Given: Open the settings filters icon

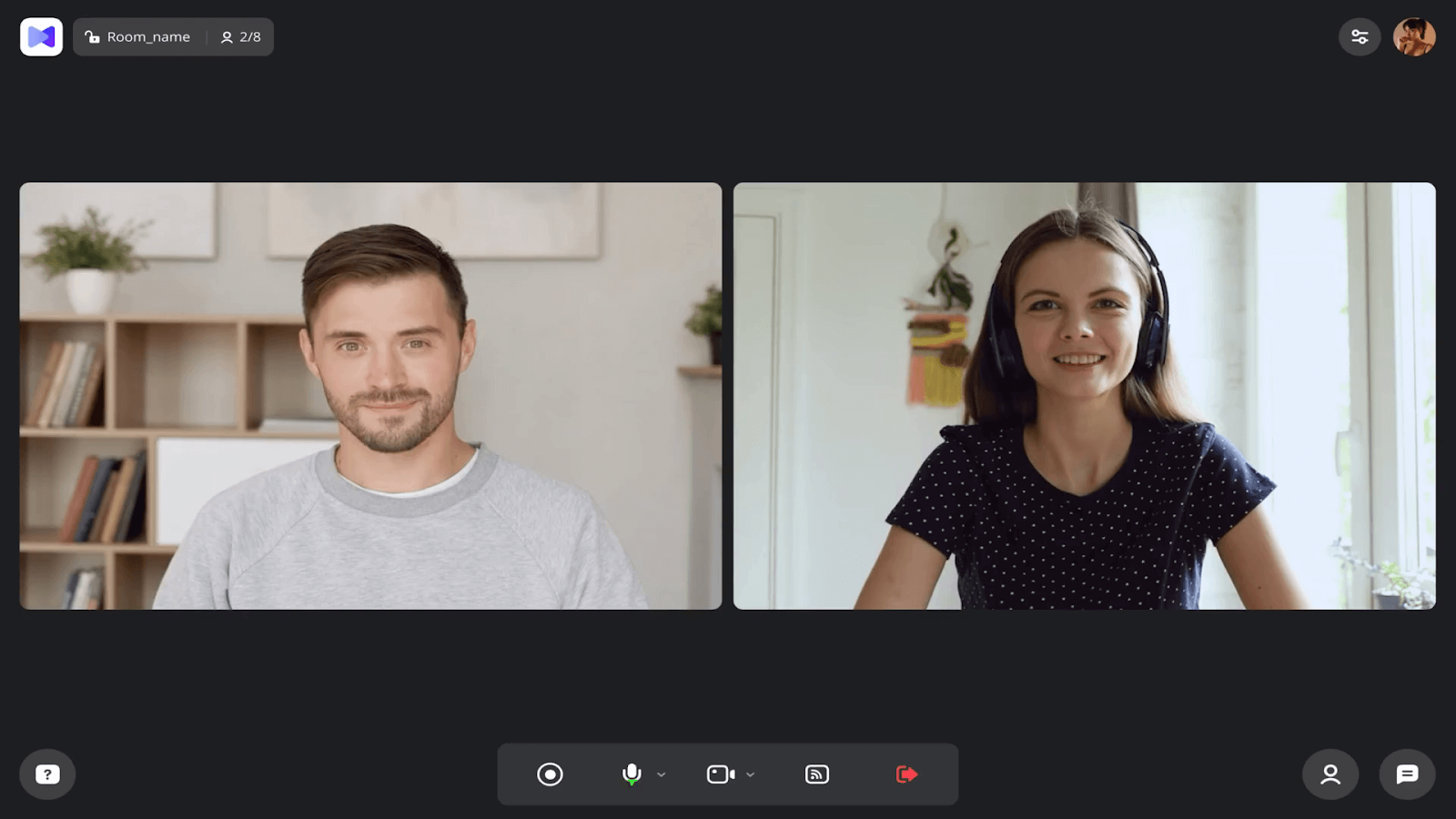Looking at the screenshot, I should click(x=1360, y=36).
